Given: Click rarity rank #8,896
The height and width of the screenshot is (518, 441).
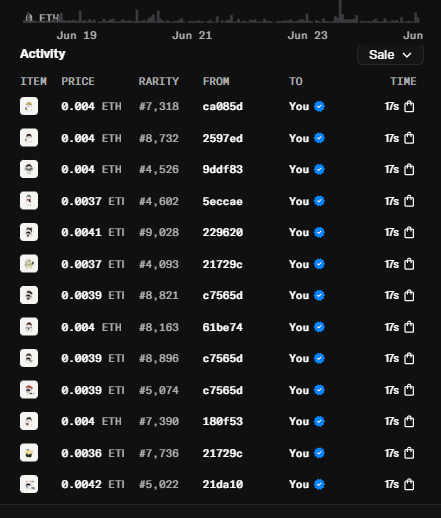Looking at the screenshot, I should tap(159, 359).
